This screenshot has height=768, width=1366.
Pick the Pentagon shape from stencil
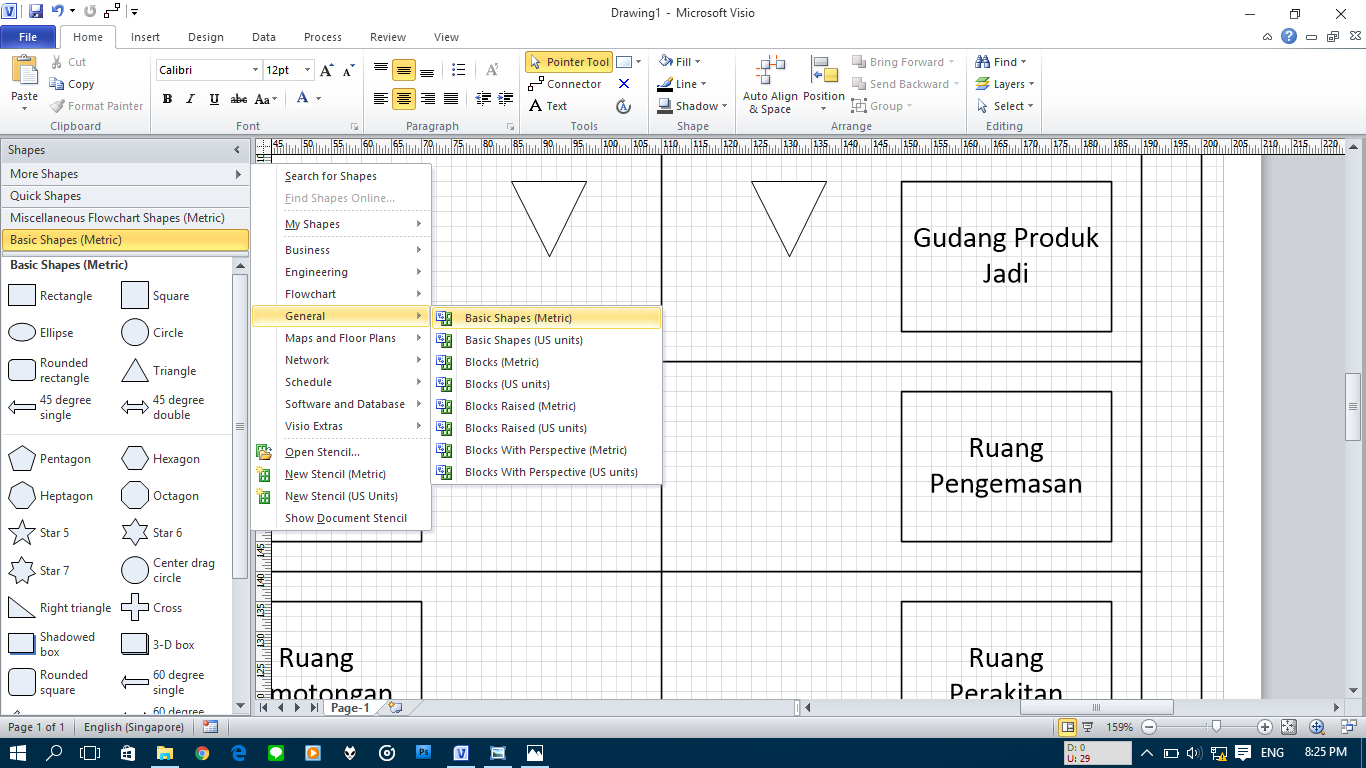(x=49, y=459)
